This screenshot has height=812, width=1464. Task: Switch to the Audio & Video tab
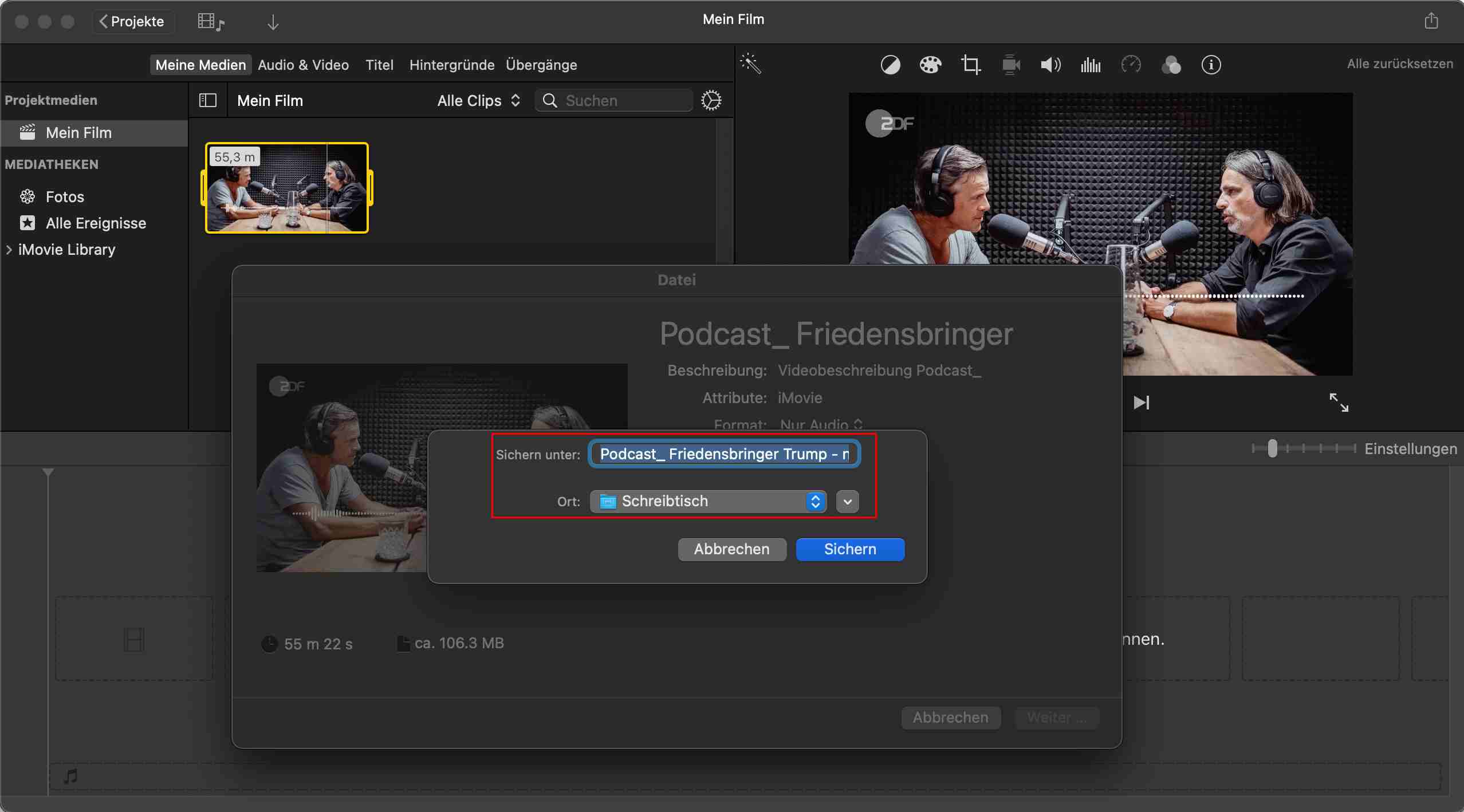pos(303,65)
